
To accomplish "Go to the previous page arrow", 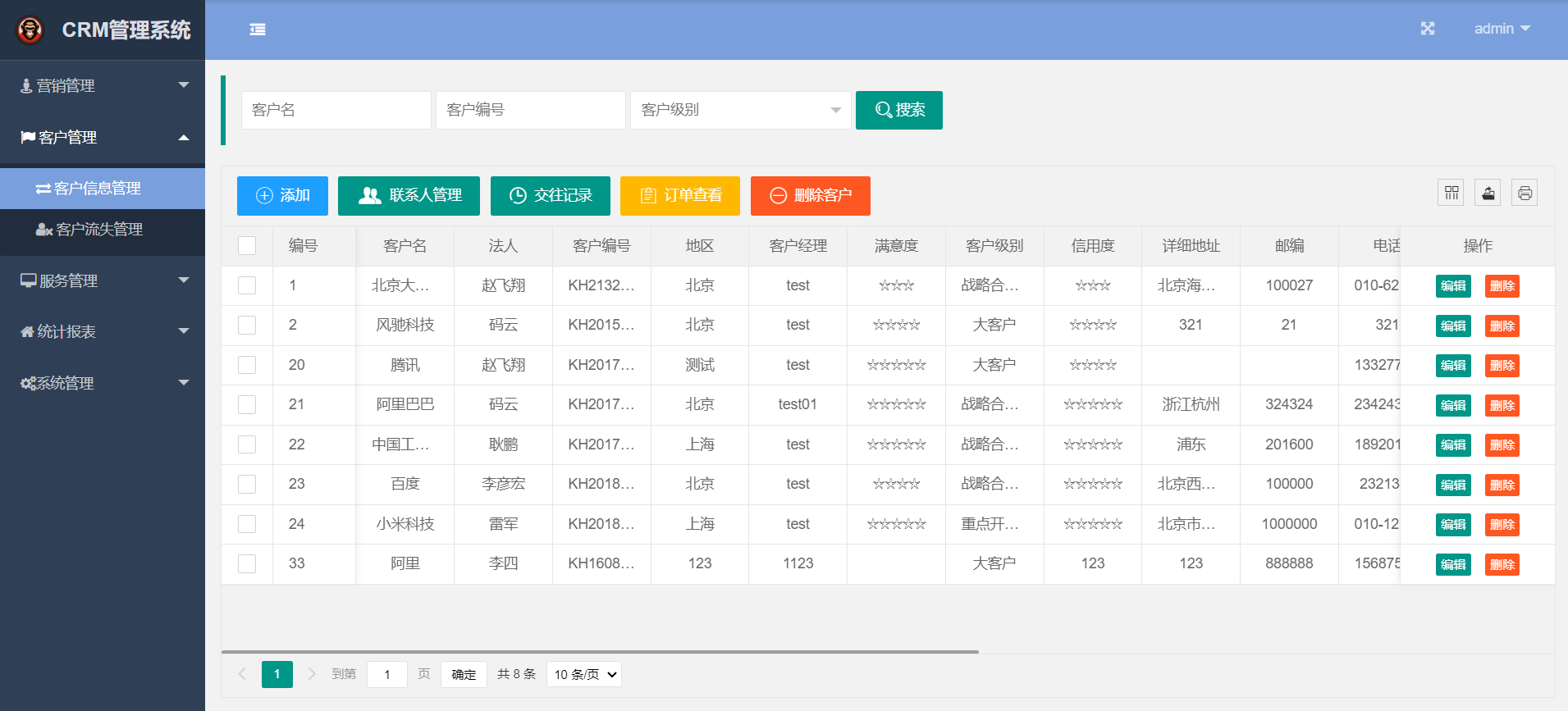I will pyautogui.click(x=242, y=674).
